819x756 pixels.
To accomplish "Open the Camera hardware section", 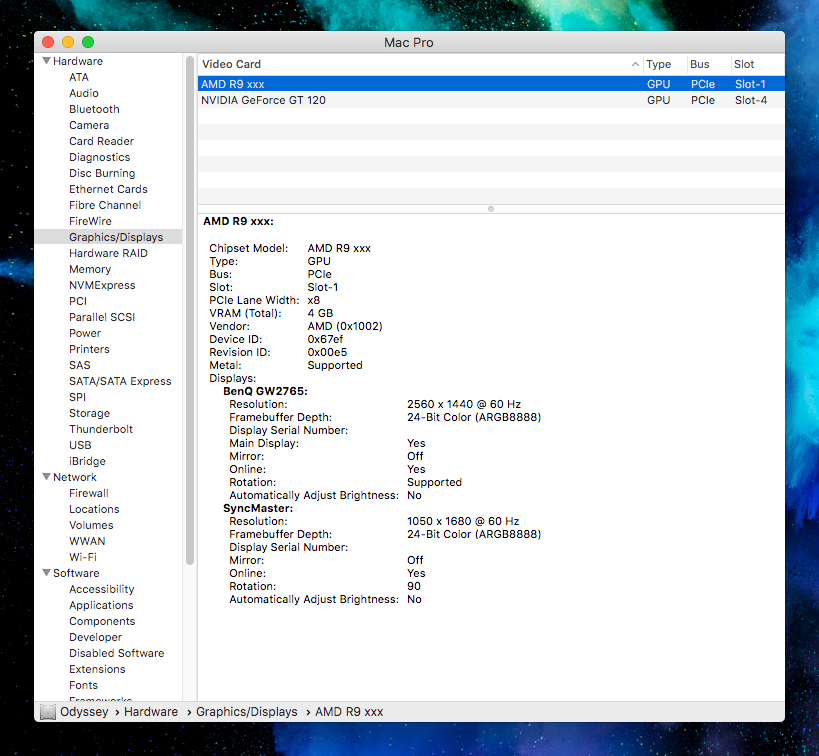I will point(89,125).
